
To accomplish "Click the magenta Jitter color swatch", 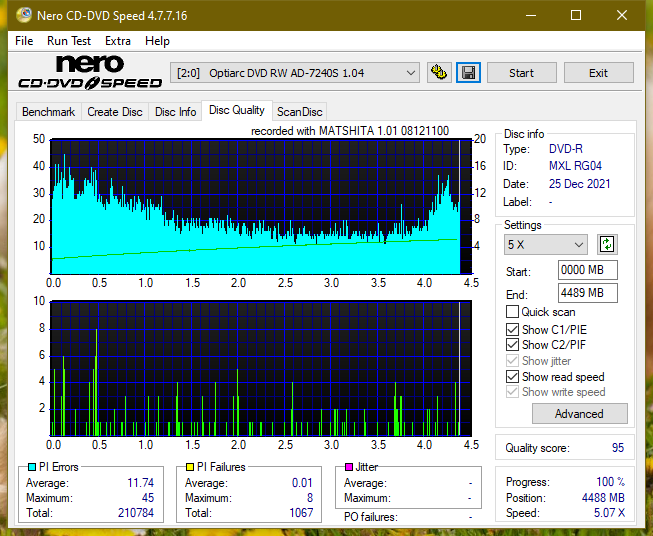I will click(x=349, y=467).
